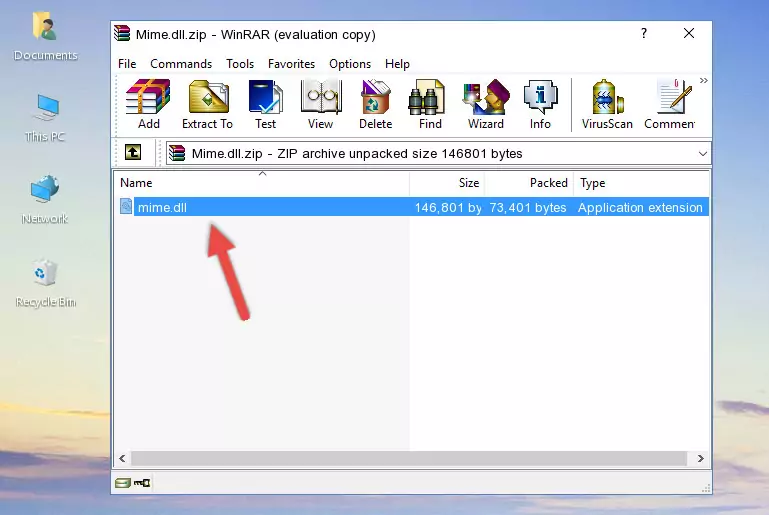Click the mime.dll file icon
This screenshot has height=515, width=769.
pos(126,206)
